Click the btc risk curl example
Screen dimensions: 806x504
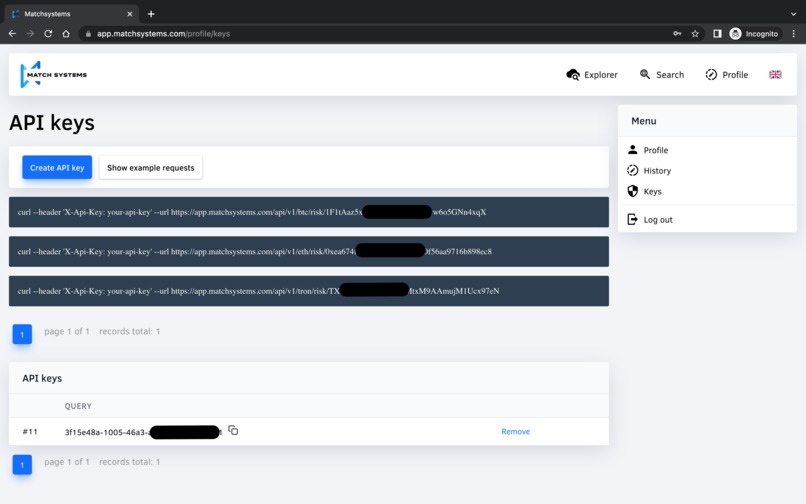[x=309, y=212]
